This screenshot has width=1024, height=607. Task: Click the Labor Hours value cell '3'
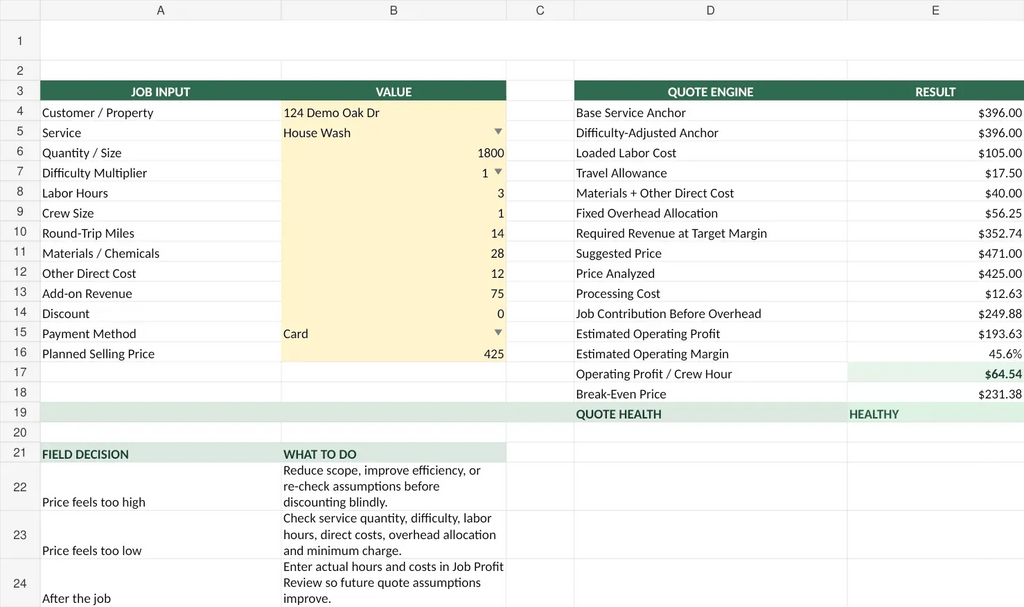(394, 193)
